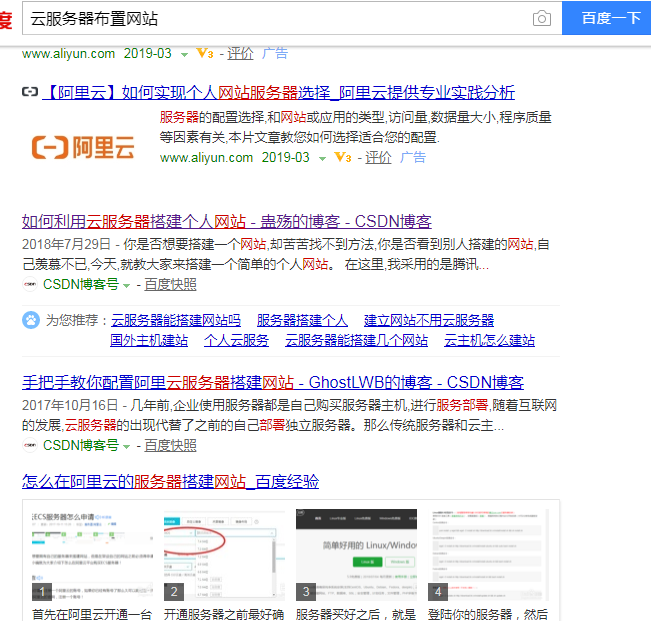Select suggestion 建立网站不用云服务器
The image size is (651, 621).
pyautogui.click(x=429, y=320)
